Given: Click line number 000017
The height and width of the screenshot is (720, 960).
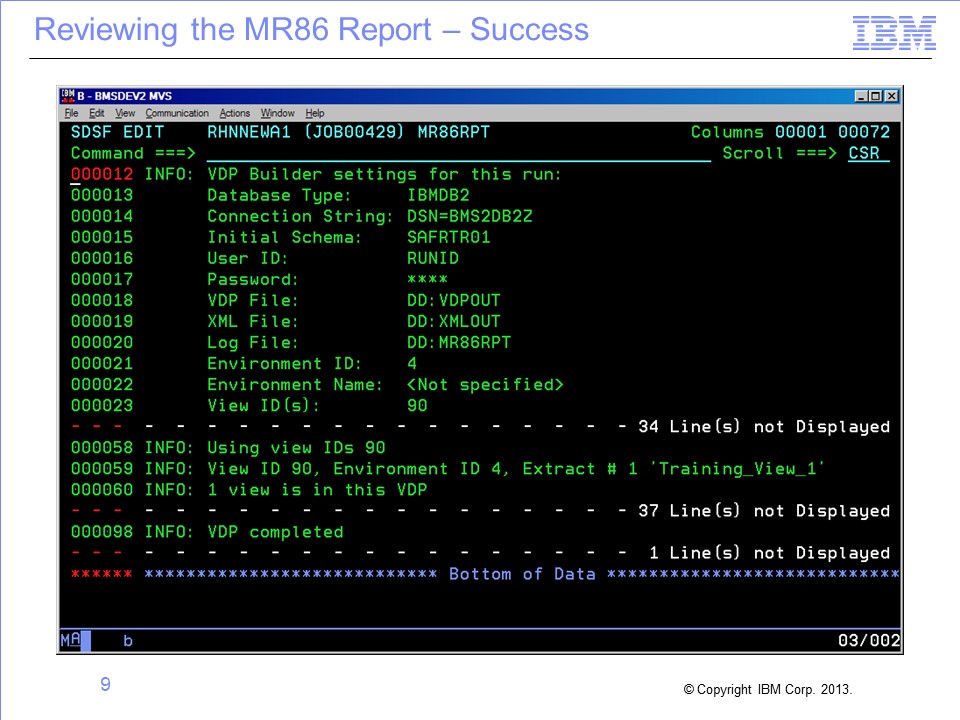Looking at the screenshot, I should [102, 279].
